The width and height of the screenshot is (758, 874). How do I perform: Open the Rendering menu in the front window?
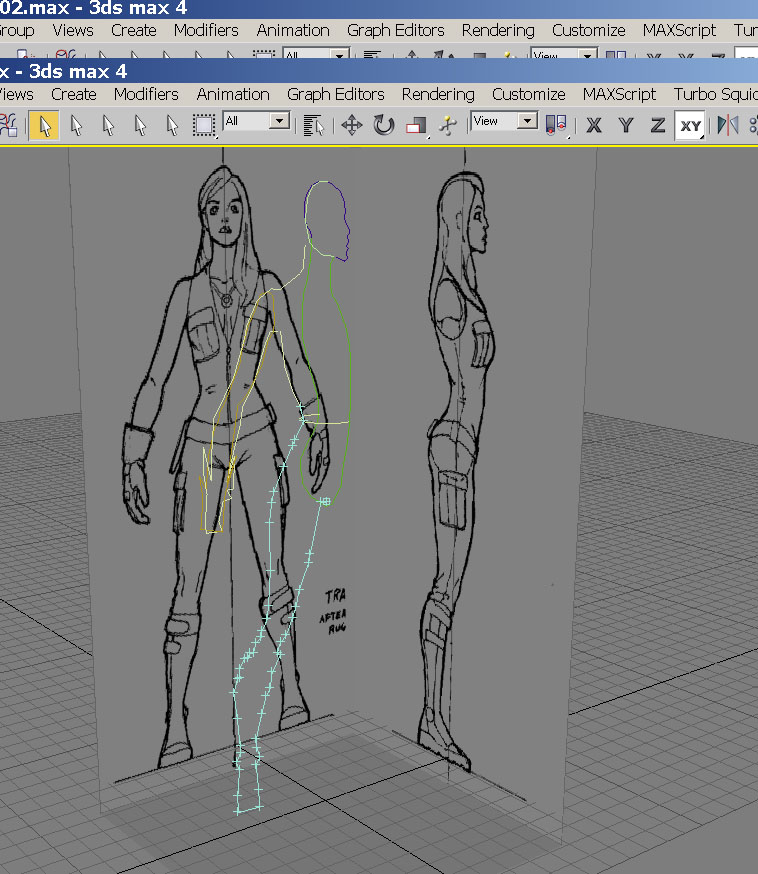[438, 94]
